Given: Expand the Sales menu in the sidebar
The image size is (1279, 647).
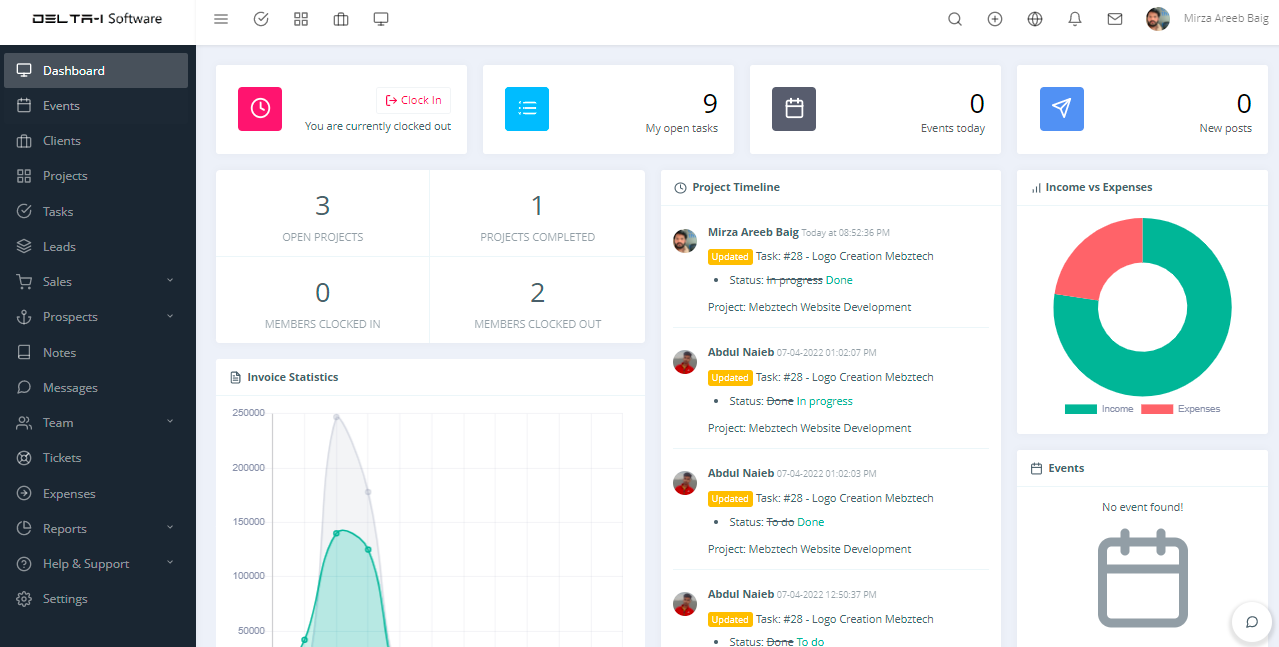Looking at the screenshot, I should [x=97, y=282].
